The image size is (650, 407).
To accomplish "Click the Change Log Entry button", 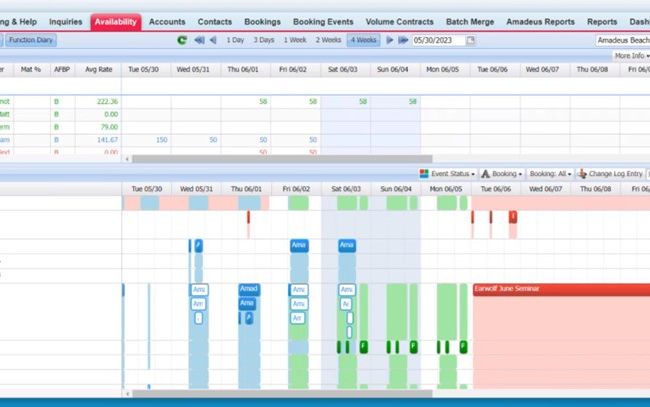I will point(611,174).
